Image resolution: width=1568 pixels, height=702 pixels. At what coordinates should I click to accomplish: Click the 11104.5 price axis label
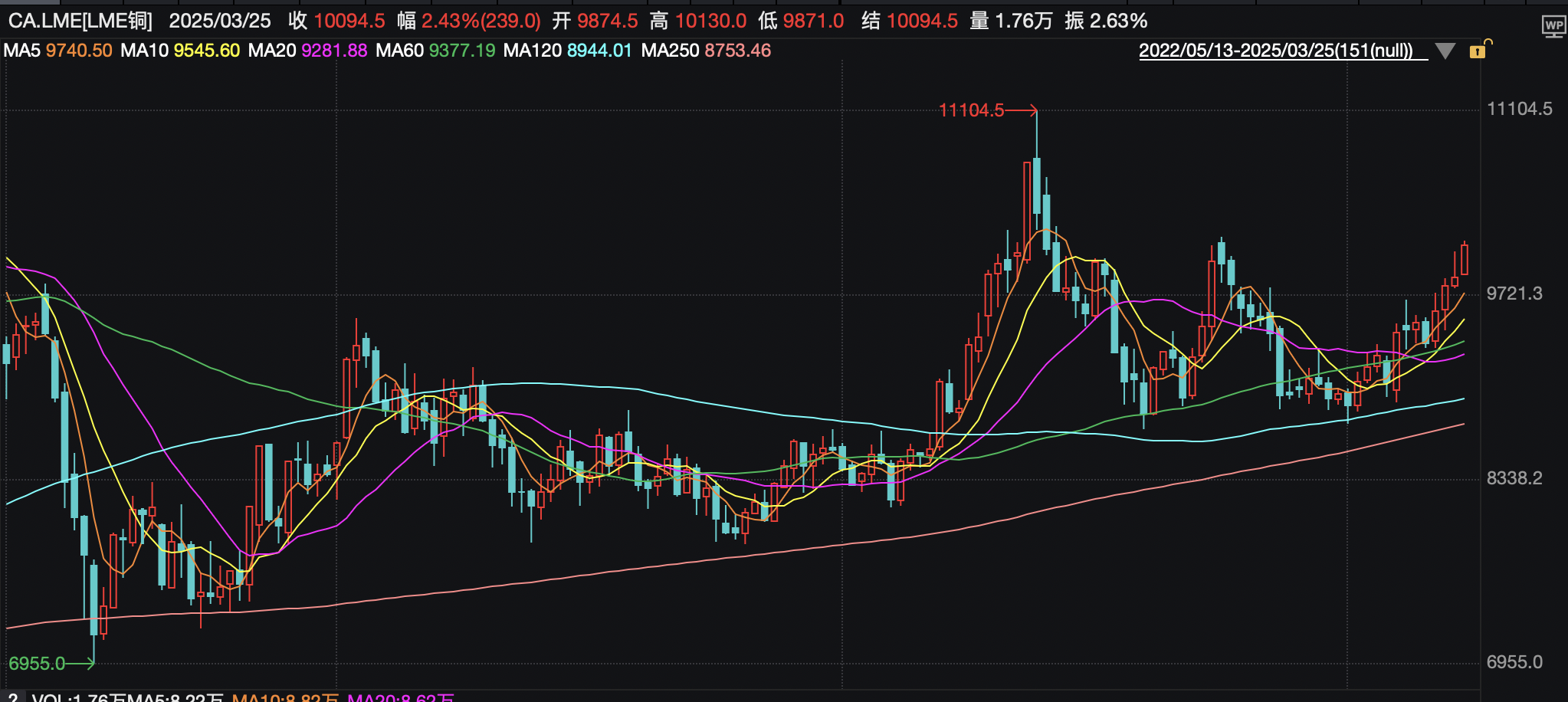[x=1519, y=109]
